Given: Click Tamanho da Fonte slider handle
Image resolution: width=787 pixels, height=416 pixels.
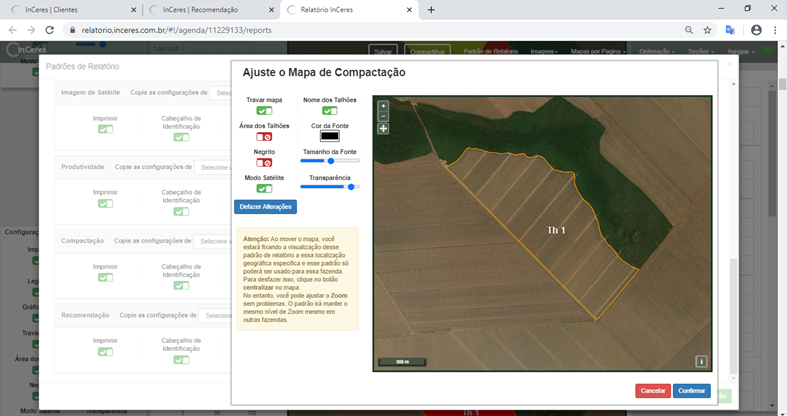Looking at the screenshot, I should coord(331,161).
